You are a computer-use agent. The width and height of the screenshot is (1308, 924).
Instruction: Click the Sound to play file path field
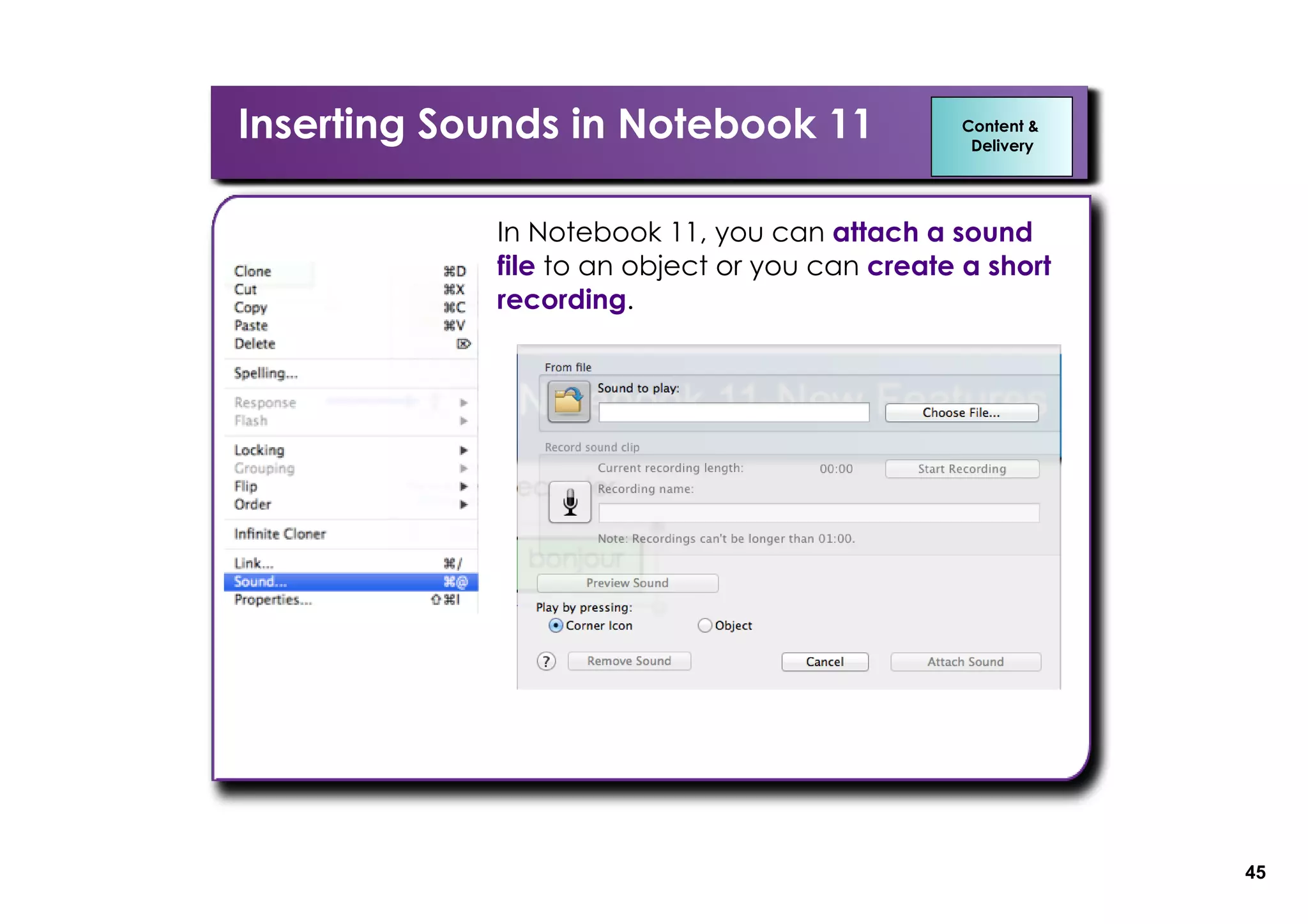(x=734, y=413)
